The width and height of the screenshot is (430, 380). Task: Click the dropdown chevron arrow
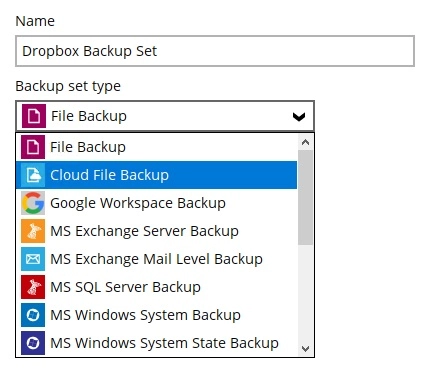(x=299, y=117)
